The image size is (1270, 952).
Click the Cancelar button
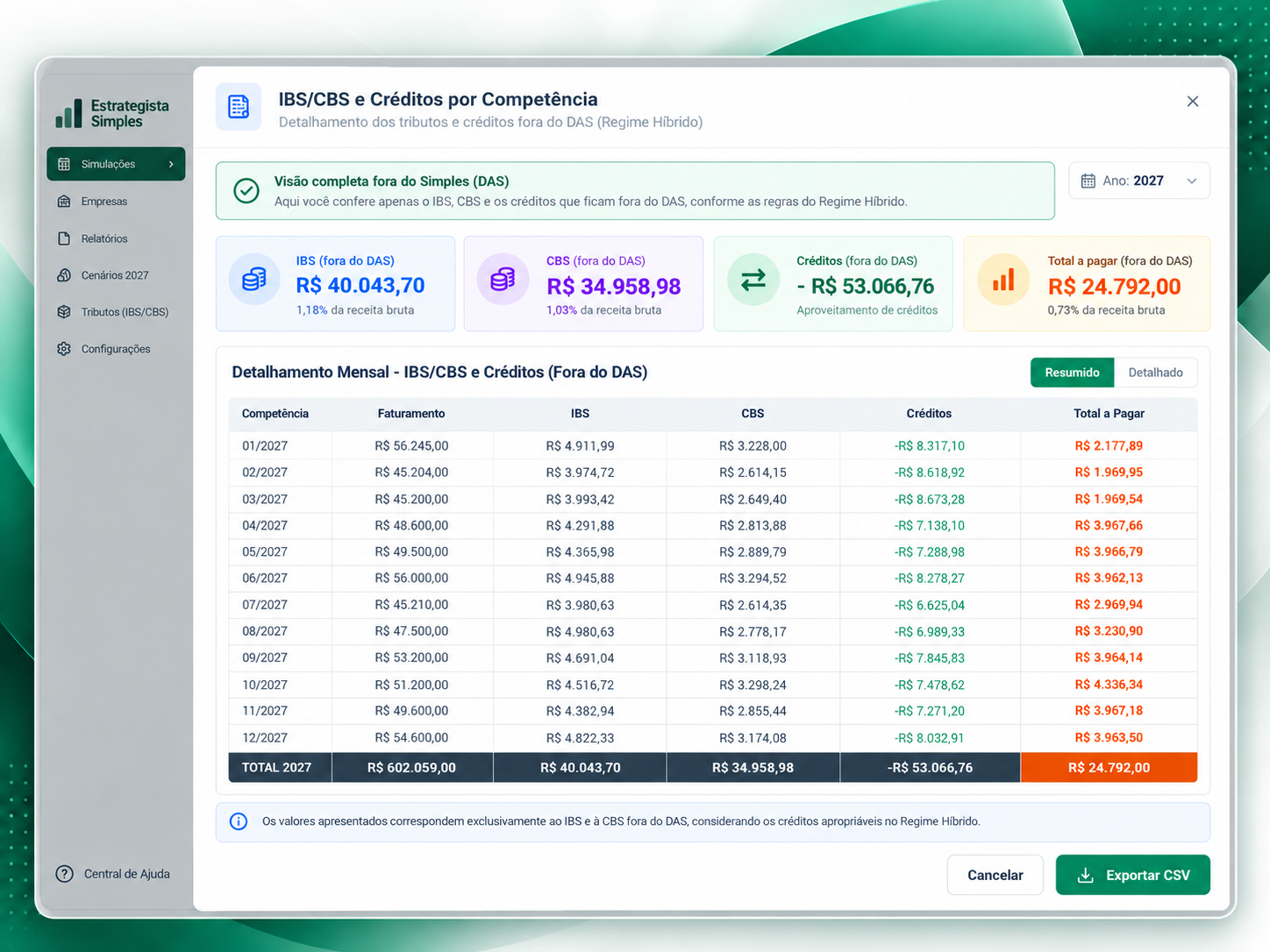pos(995,875)
